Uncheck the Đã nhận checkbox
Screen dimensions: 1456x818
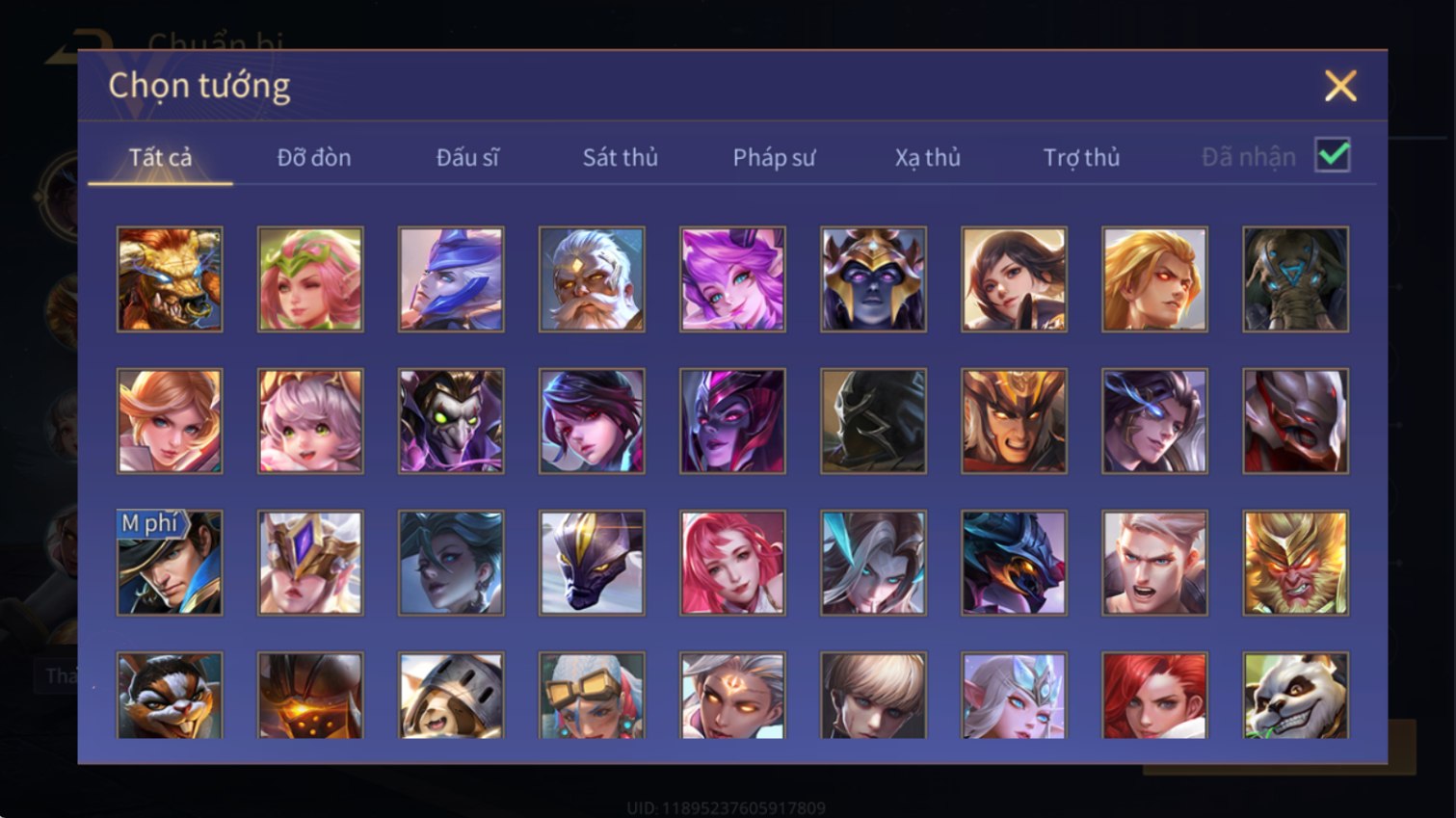pos(1333,156)
